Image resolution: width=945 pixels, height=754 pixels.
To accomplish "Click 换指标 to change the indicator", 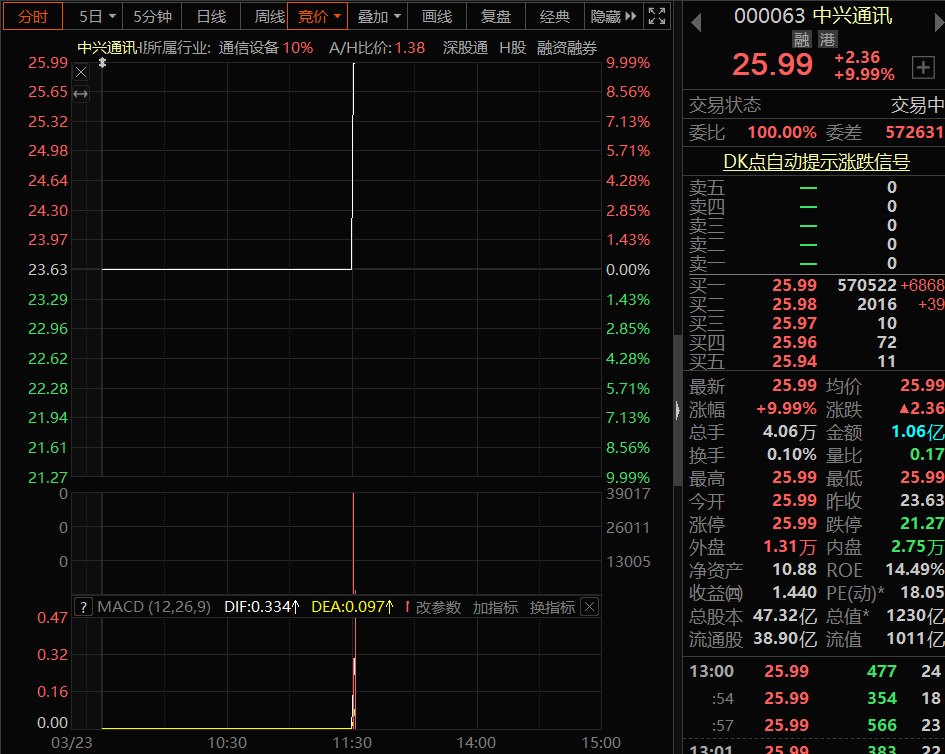I will pyautogui.click(x=552, y=607).
